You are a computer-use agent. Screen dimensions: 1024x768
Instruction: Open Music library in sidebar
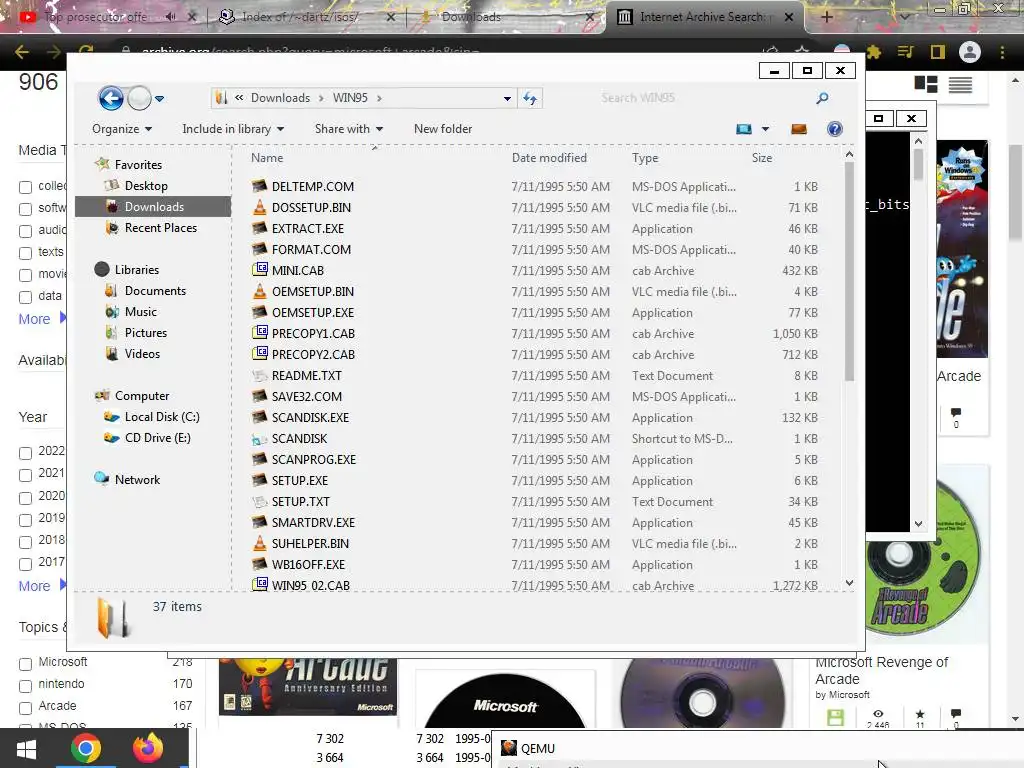point(140,312)
